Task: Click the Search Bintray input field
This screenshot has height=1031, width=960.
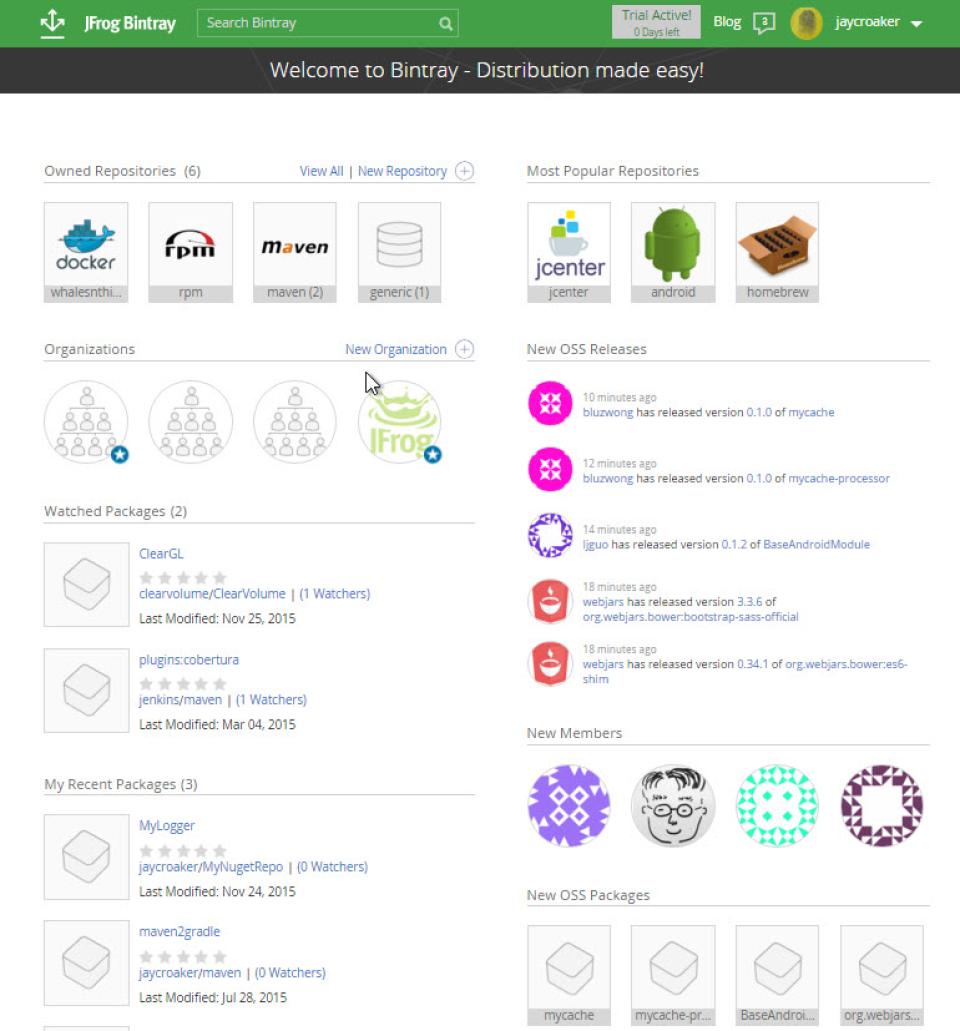Action: 327,23
